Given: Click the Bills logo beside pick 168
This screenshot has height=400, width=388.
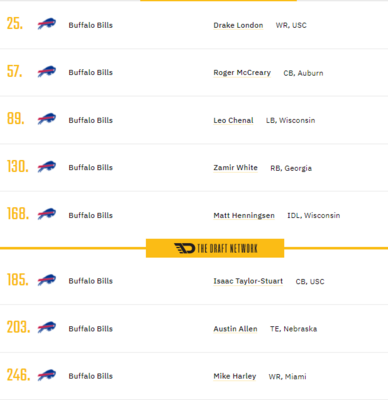Looking at the screenshot, I should pos(47,214).
